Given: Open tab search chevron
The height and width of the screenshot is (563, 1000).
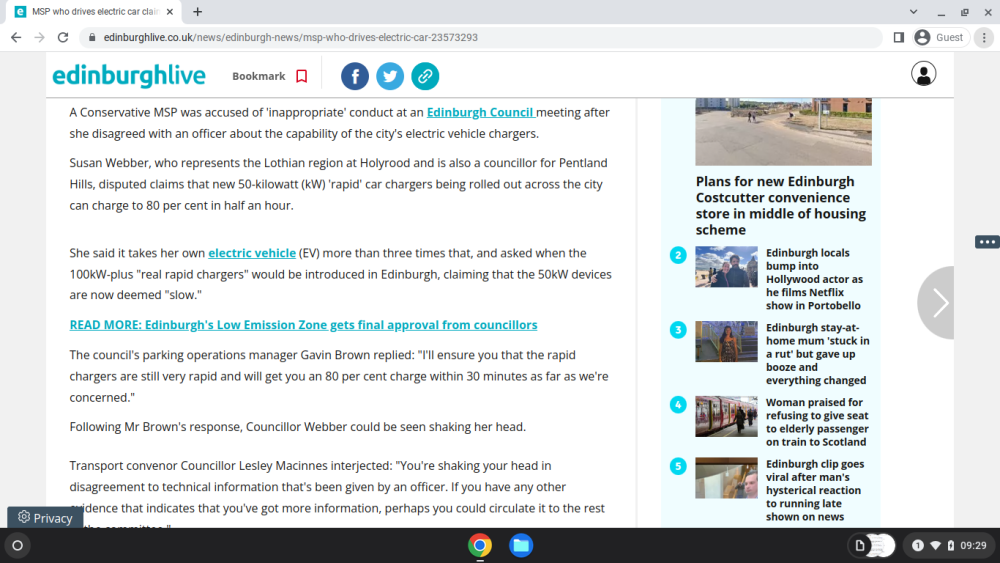Looking at the screenshot, I should (913, 11).
